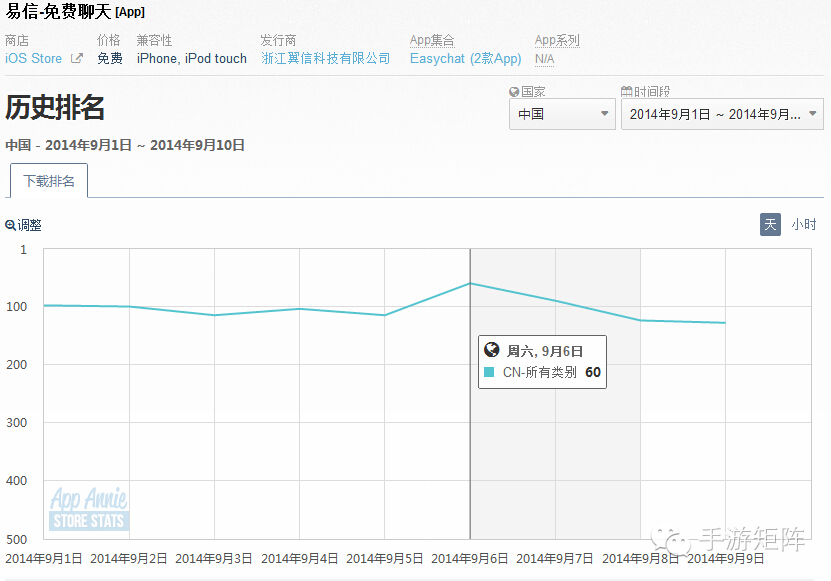Click the 易信-免费聊天 app title

pos(58,11)
